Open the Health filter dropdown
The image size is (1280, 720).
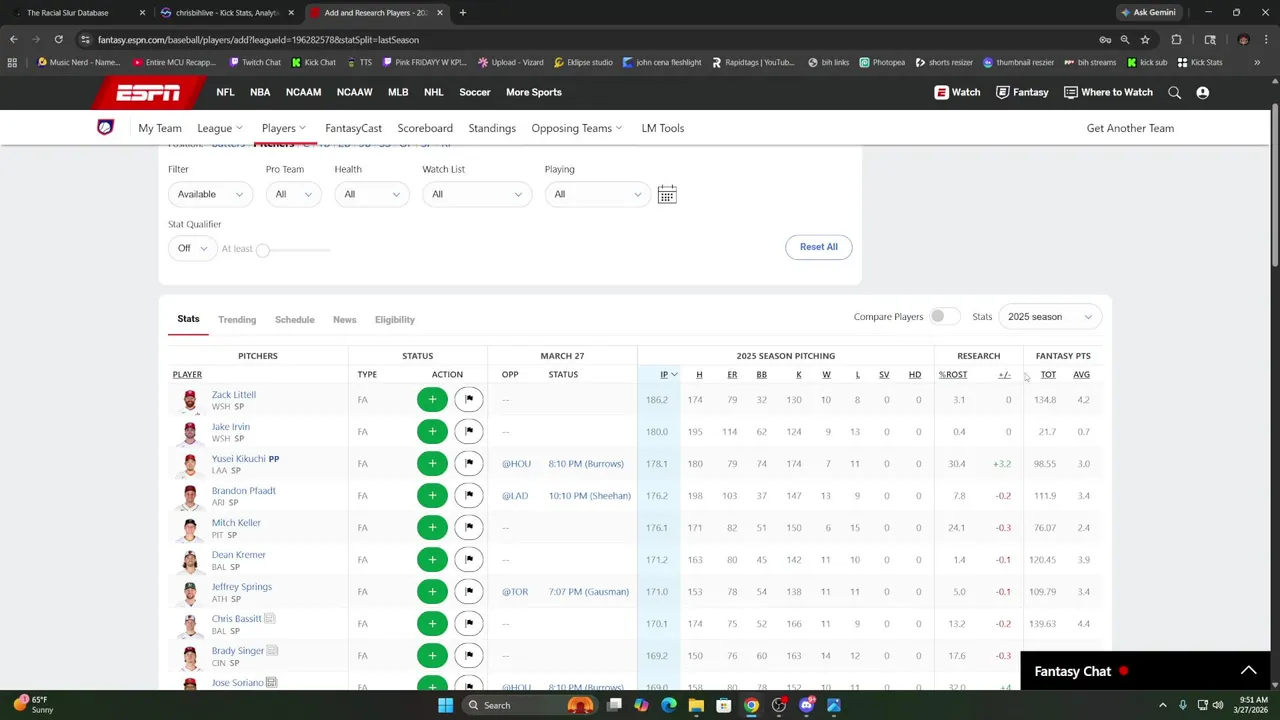tap(371, 194)
